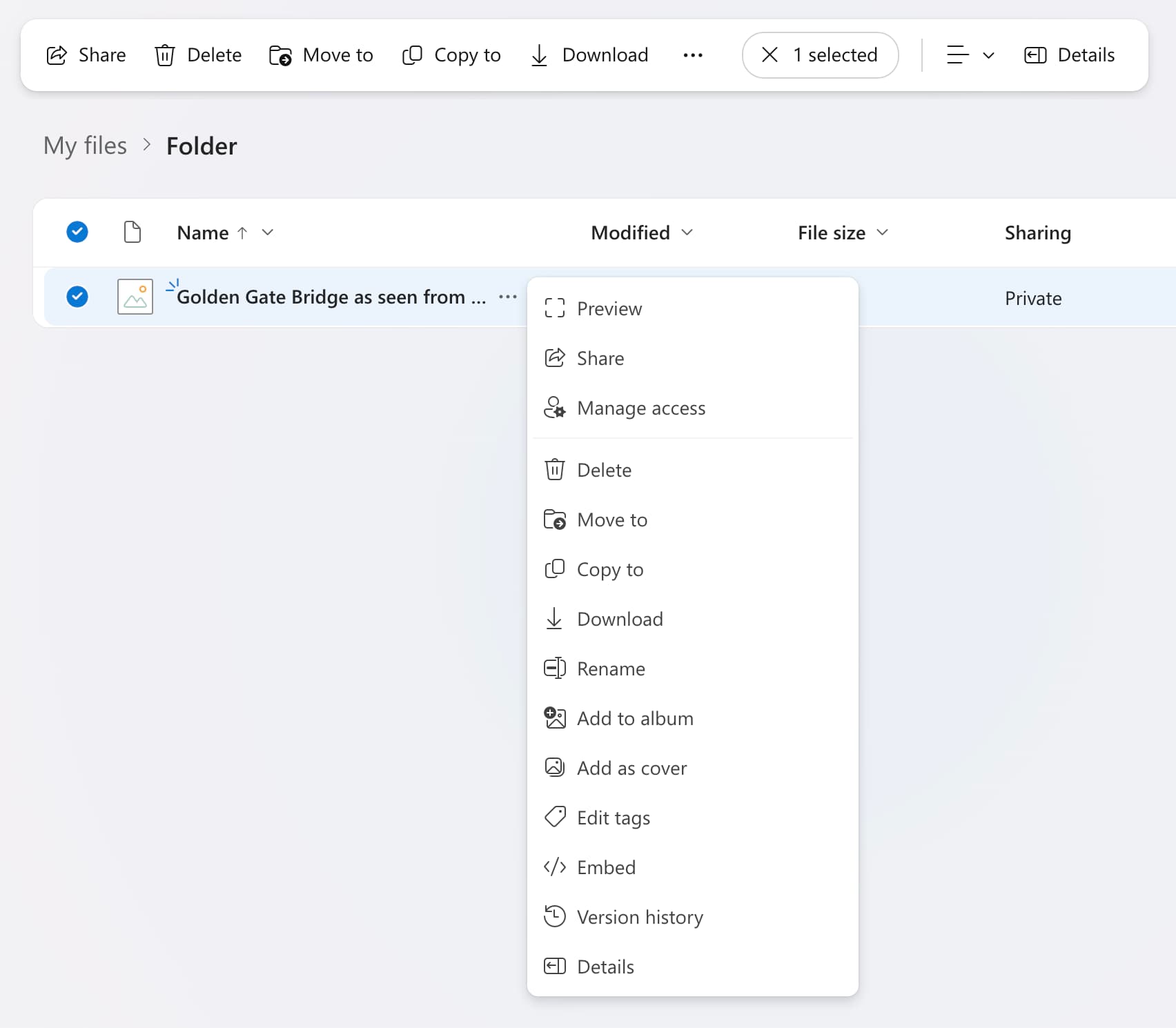Open the File size column dropdown
Viewport: 1176px width, 1028px height.
(882, 233)
